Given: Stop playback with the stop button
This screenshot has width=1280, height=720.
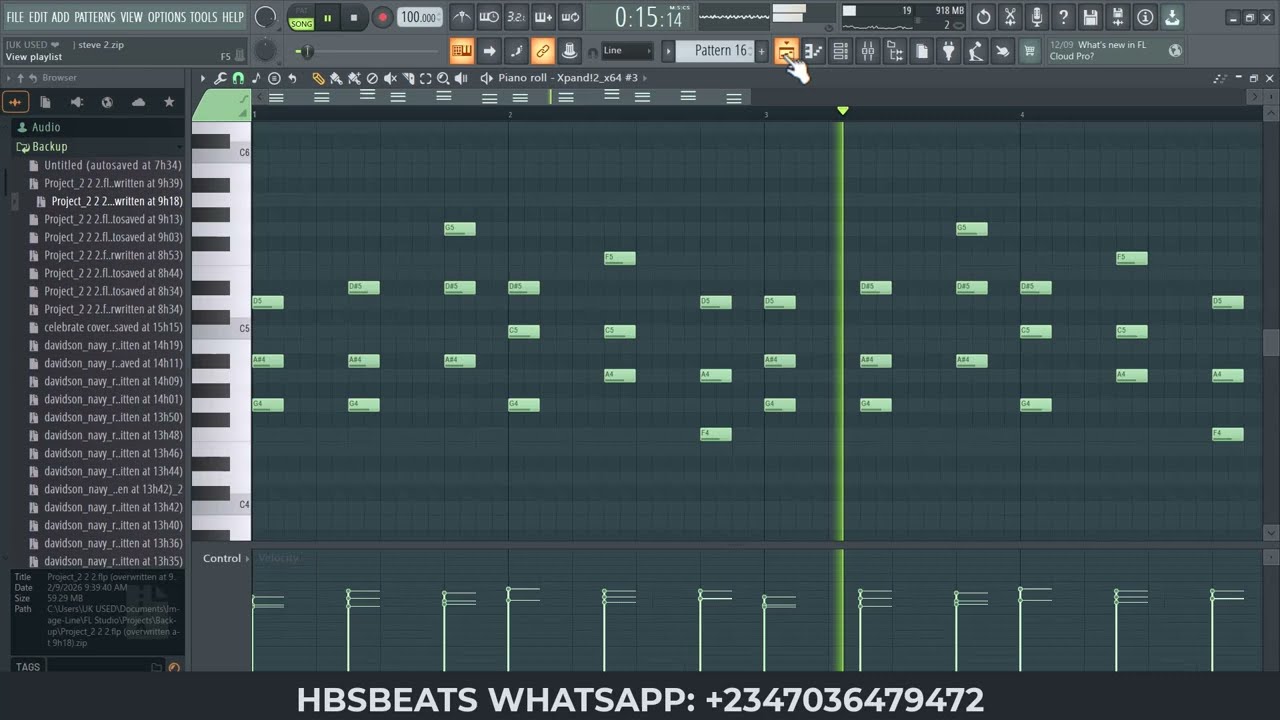Looking at the screenshot, I should pyautogui.click(x=353, y=17).
